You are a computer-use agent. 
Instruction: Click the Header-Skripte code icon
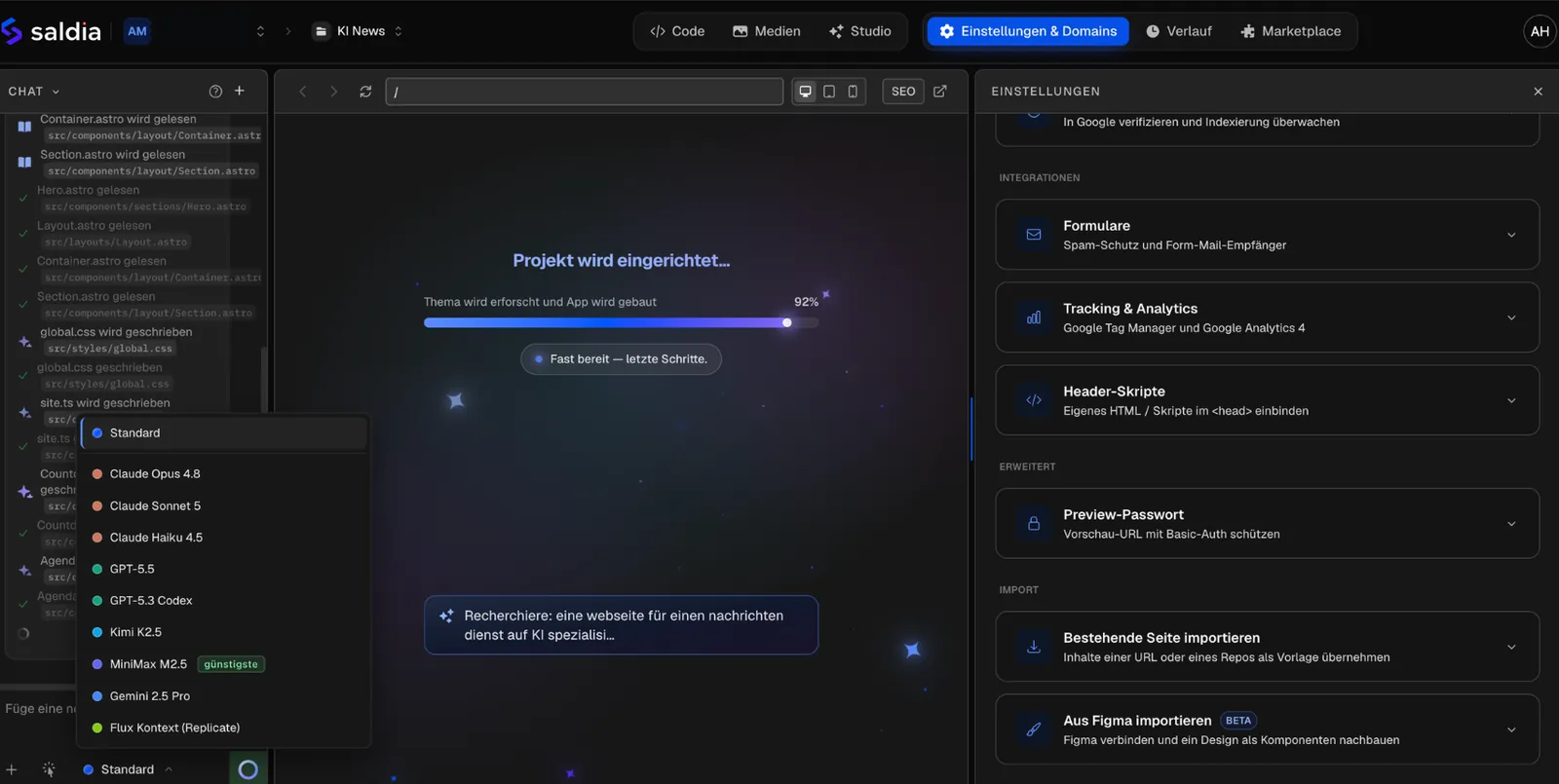pyautogui.click(x=1034, y=400)
